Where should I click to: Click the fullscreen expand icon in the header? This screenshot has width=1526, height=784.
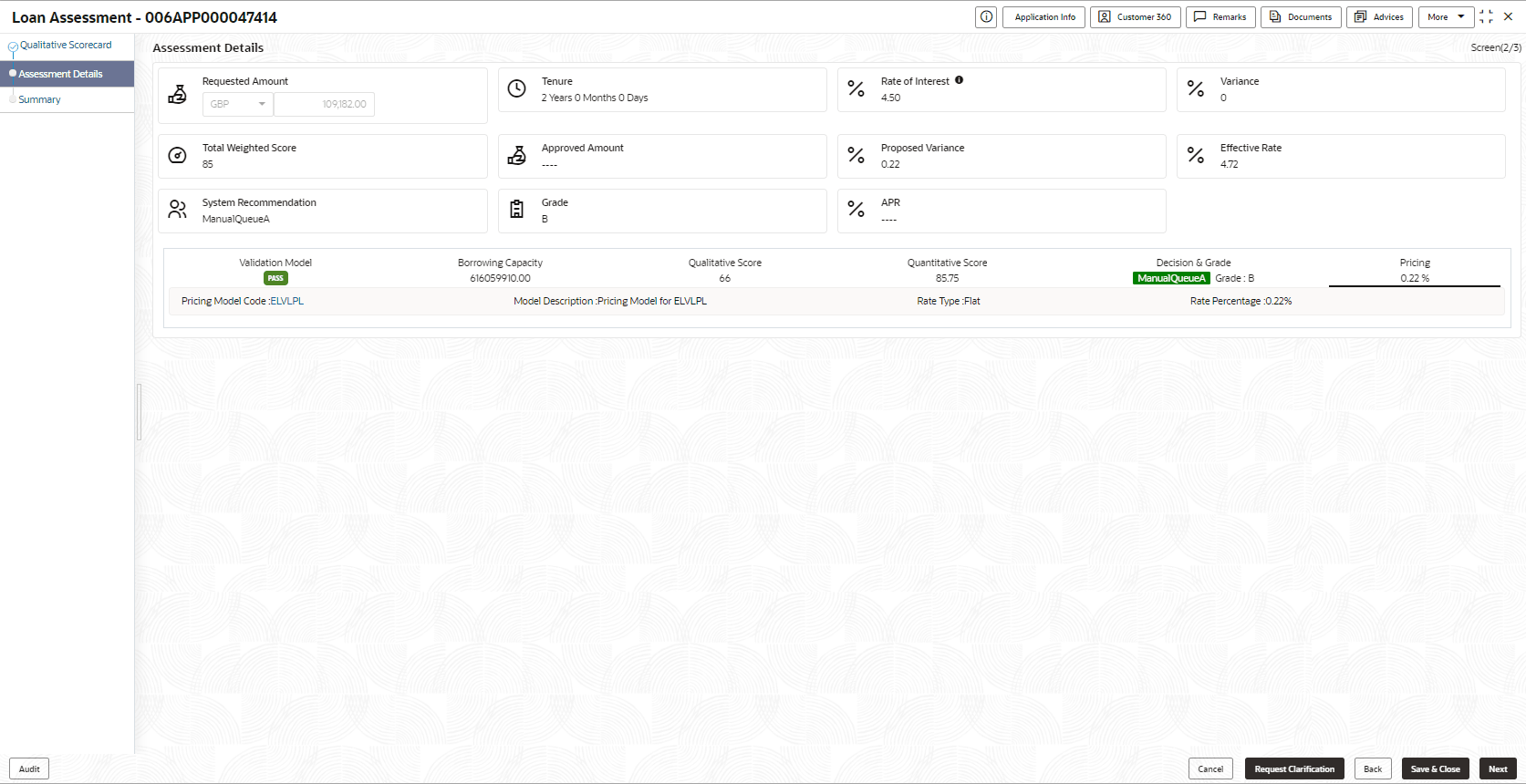[1486, 17]
